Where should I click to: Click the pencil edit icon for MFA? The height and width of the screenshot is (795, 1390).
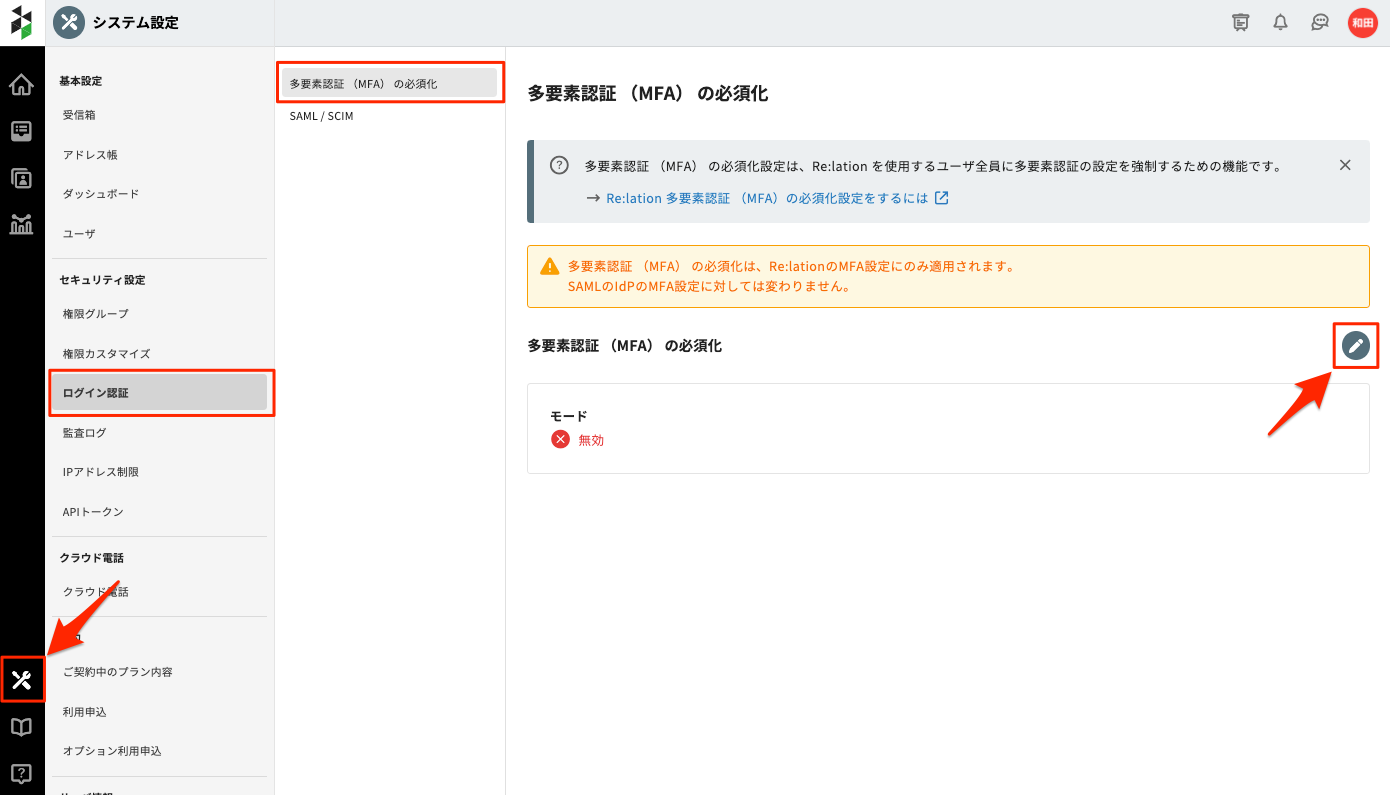point(1355,346)
